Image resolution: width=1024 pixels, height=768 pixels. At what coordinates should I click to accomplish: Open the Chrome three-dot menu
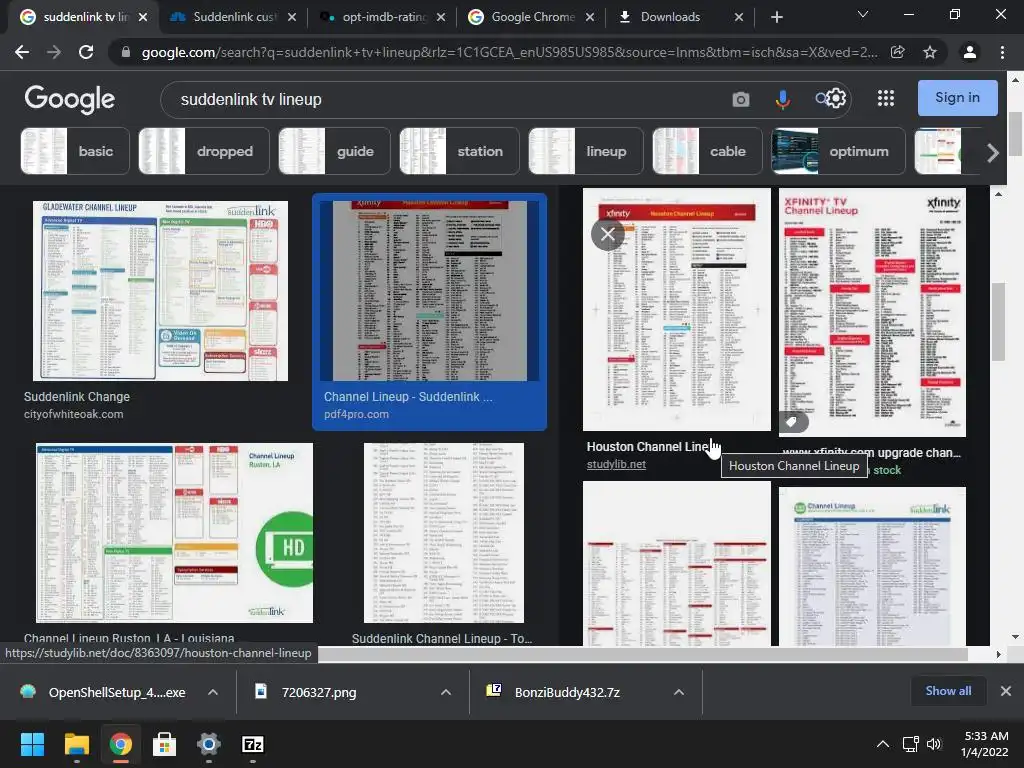coord(1002,52)
